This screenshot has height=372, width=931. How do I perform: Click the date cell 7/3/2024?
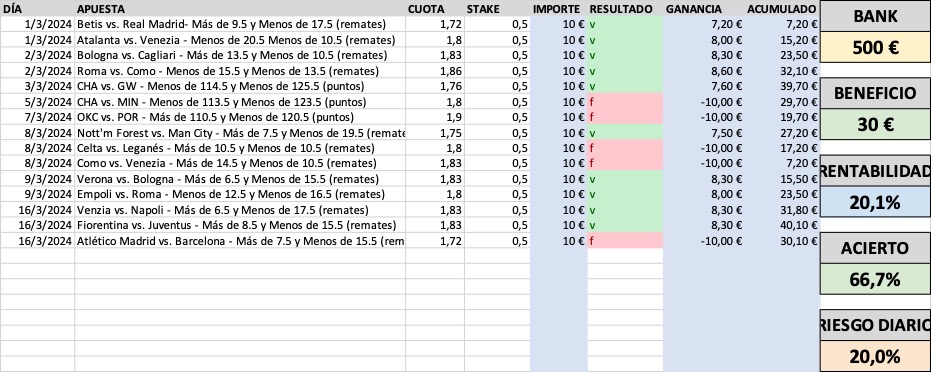tap(37, 117)
